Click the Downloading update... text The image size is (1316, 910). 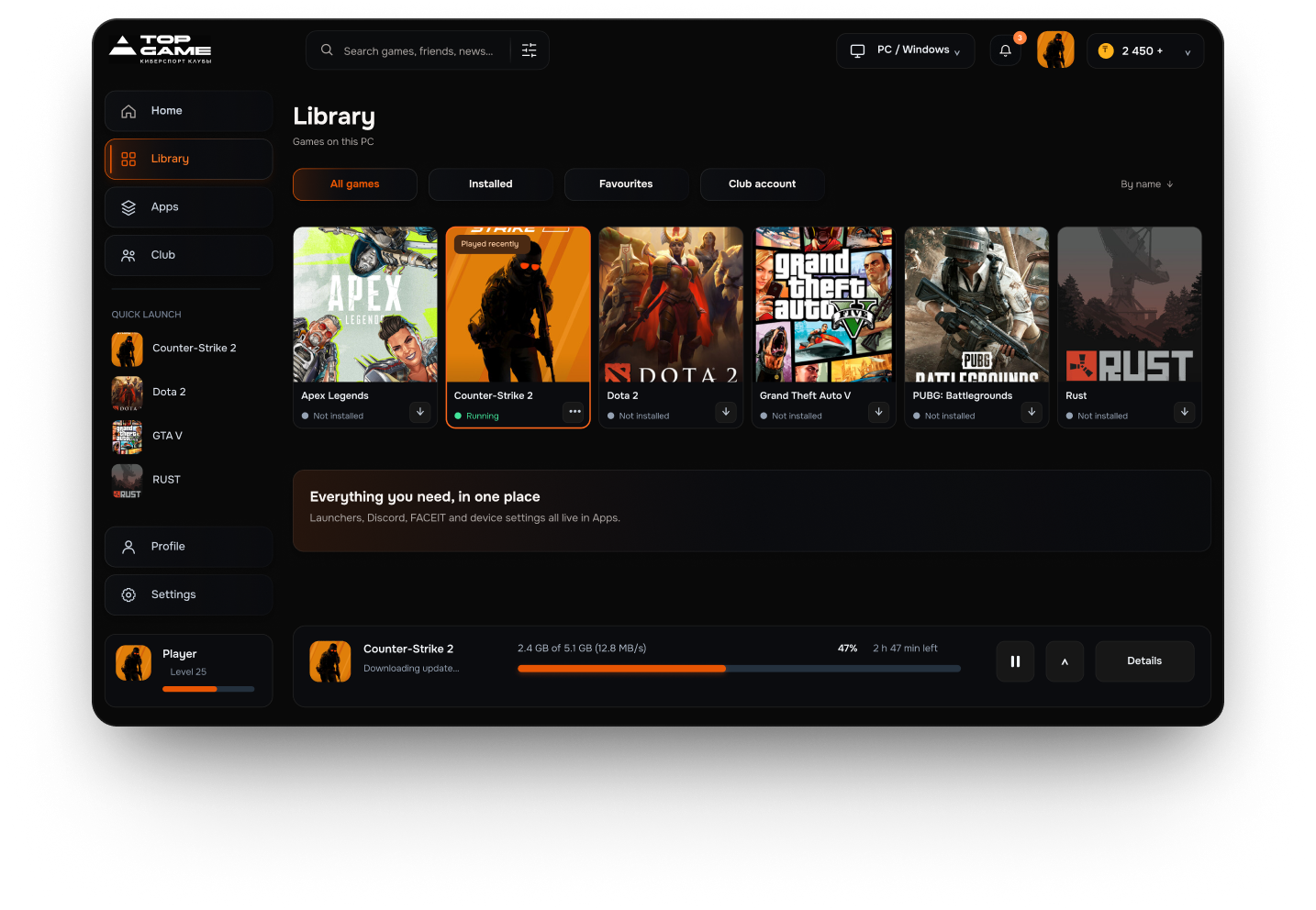click(x=411, y=669)
